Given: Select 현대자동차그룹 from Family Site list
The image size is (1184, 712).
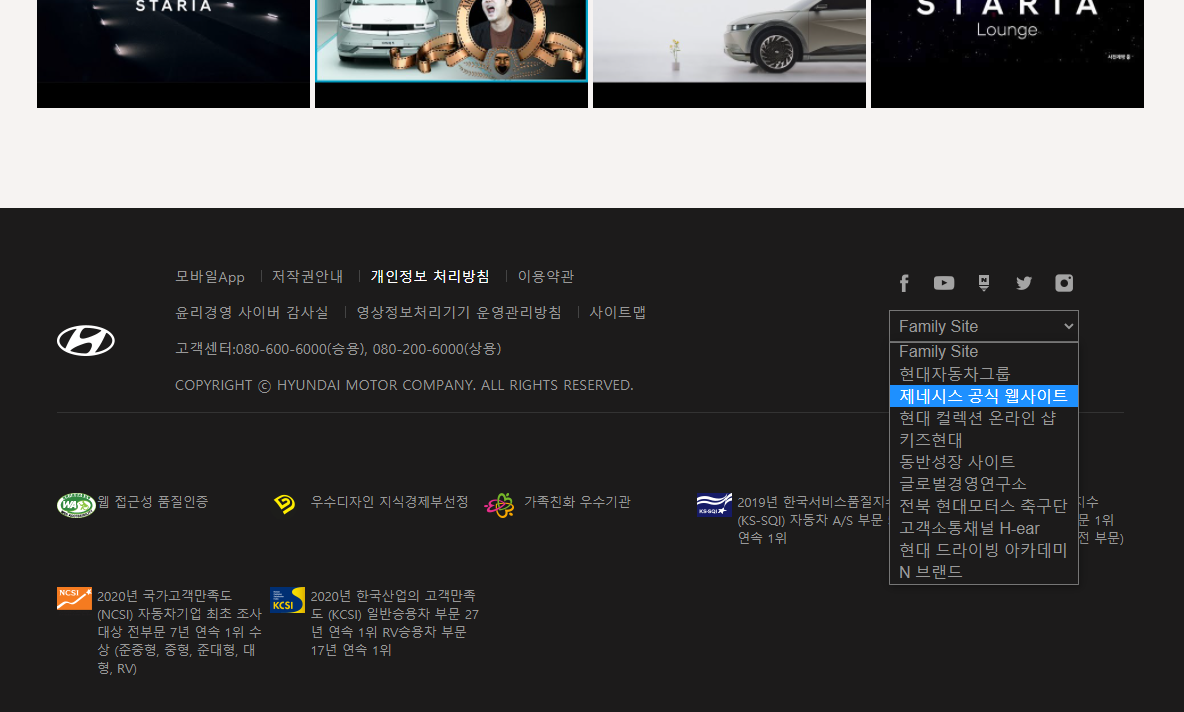Looking at the screenshot, I should (x=984, y=374).
